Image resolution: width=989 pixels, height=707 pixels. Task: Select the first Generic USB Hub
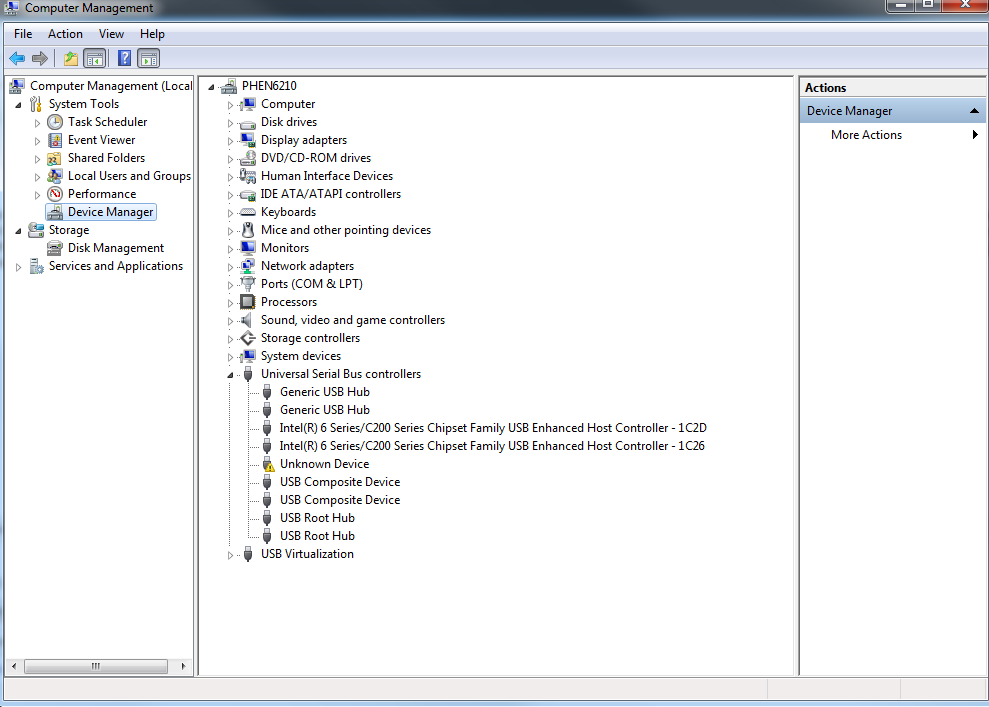point(324,392)
